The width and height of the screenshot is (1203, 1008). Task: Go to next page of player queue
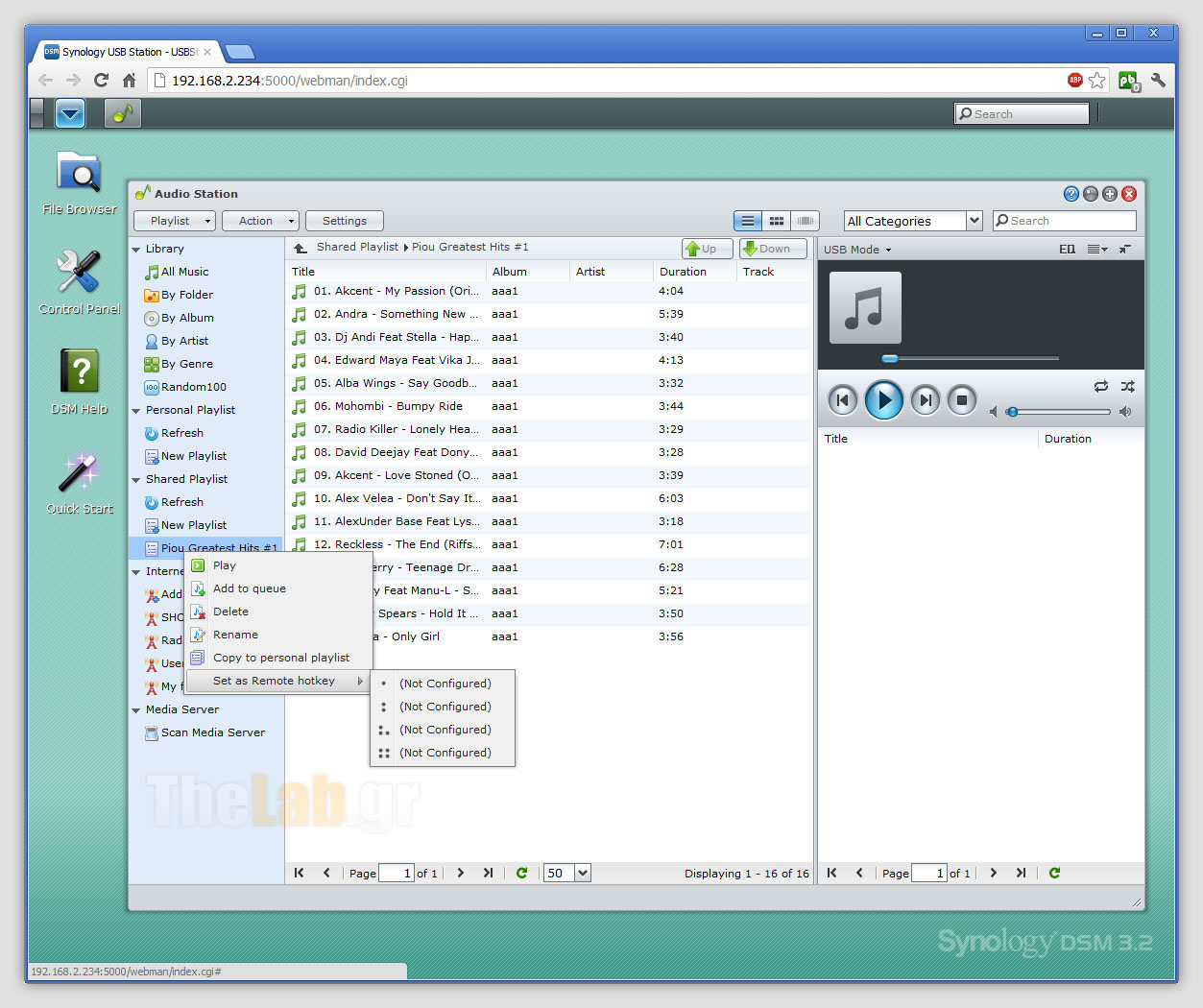[x=994, y=873]
